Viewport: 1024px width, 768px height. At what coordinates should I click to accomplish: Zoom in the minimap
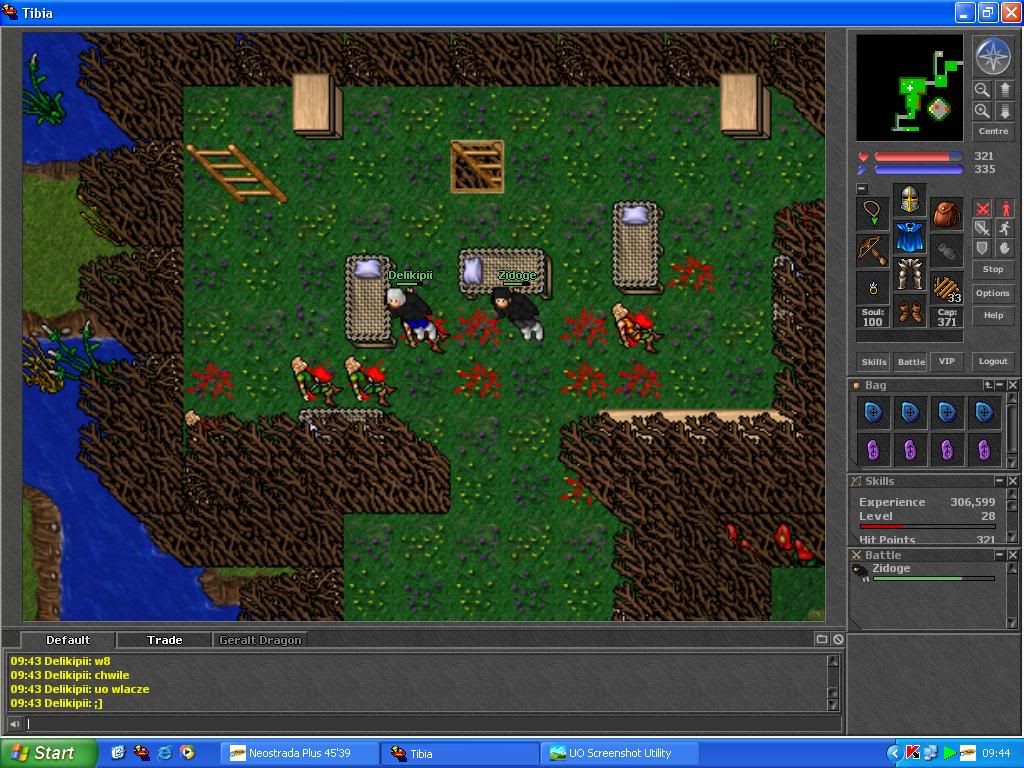click(982, 111)
